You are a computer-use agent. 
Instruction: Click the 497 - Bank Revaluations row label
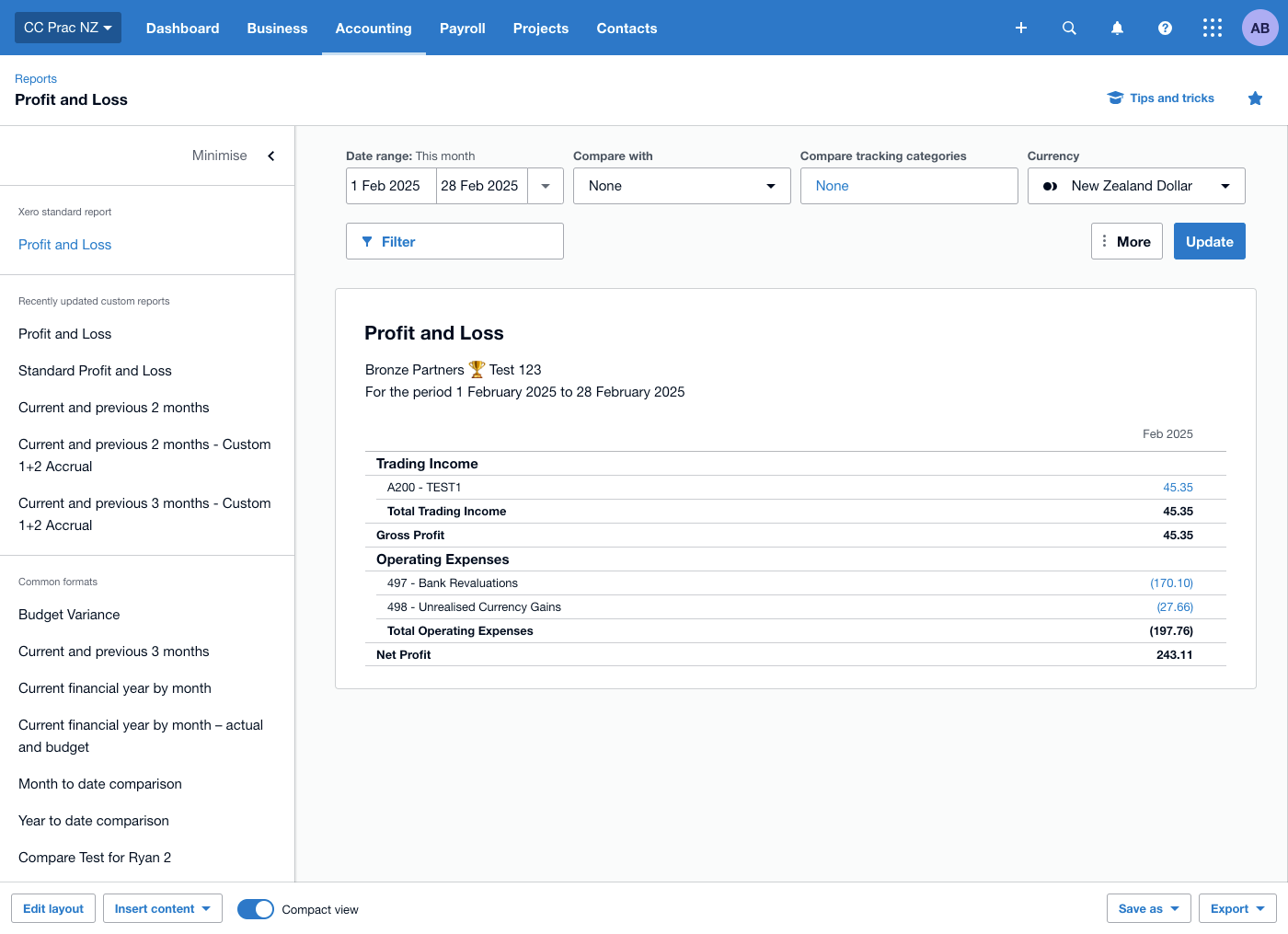pyautogui.click(x=453, y=583)
